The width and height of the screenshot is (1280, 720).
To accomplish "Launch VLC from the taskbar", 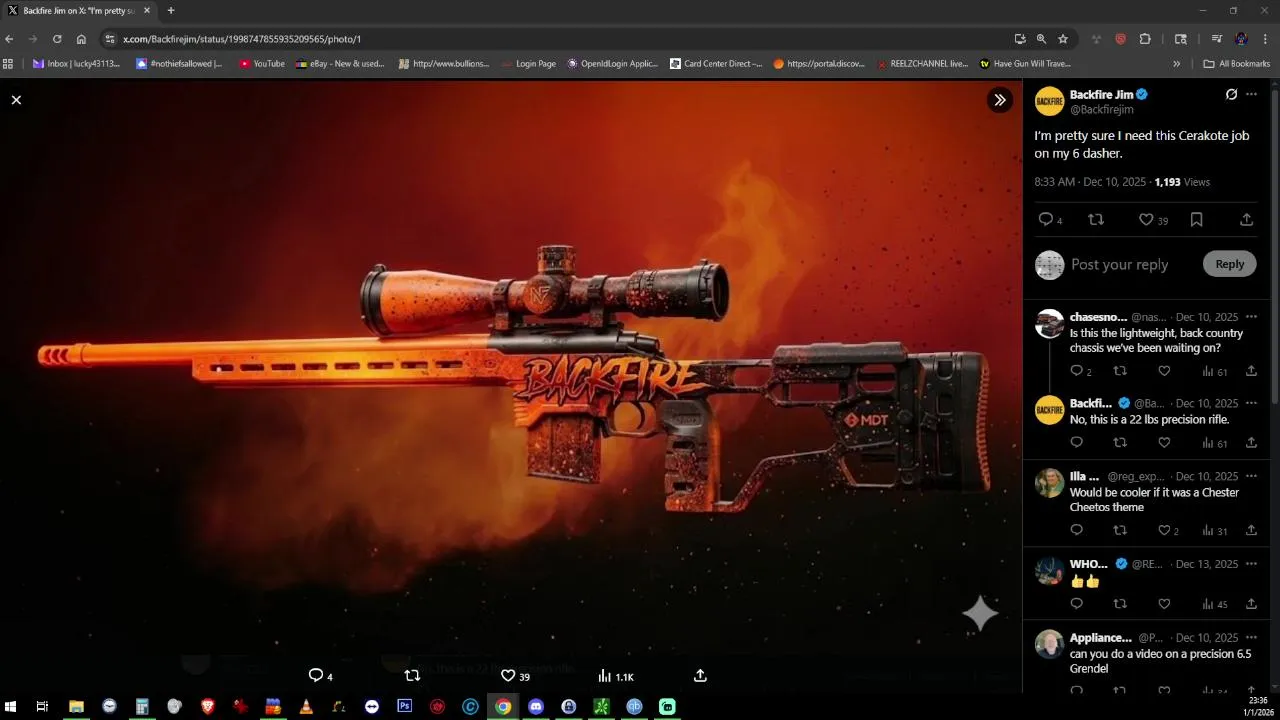I will tap(306, 706).
